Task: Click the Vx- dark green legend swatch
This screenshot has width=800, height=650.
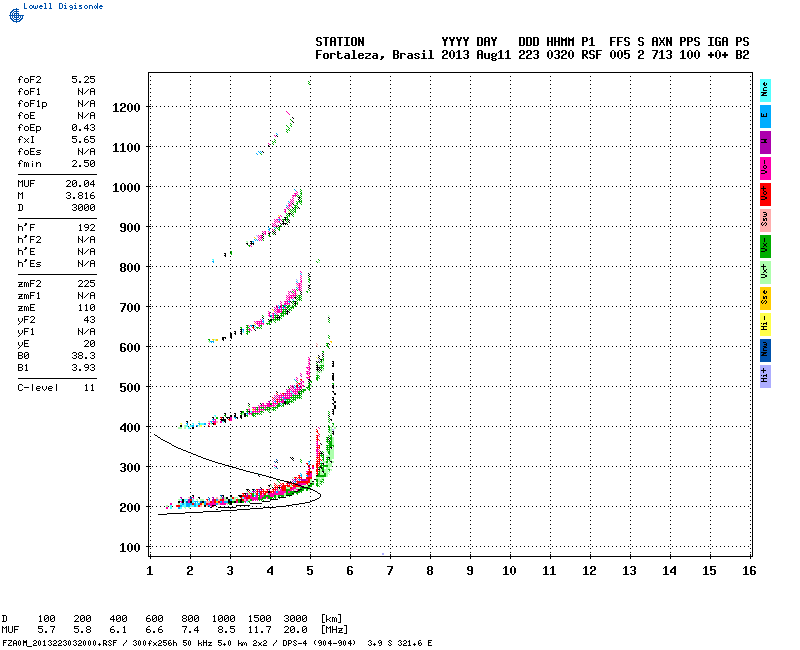Action: tap(765, 246)
